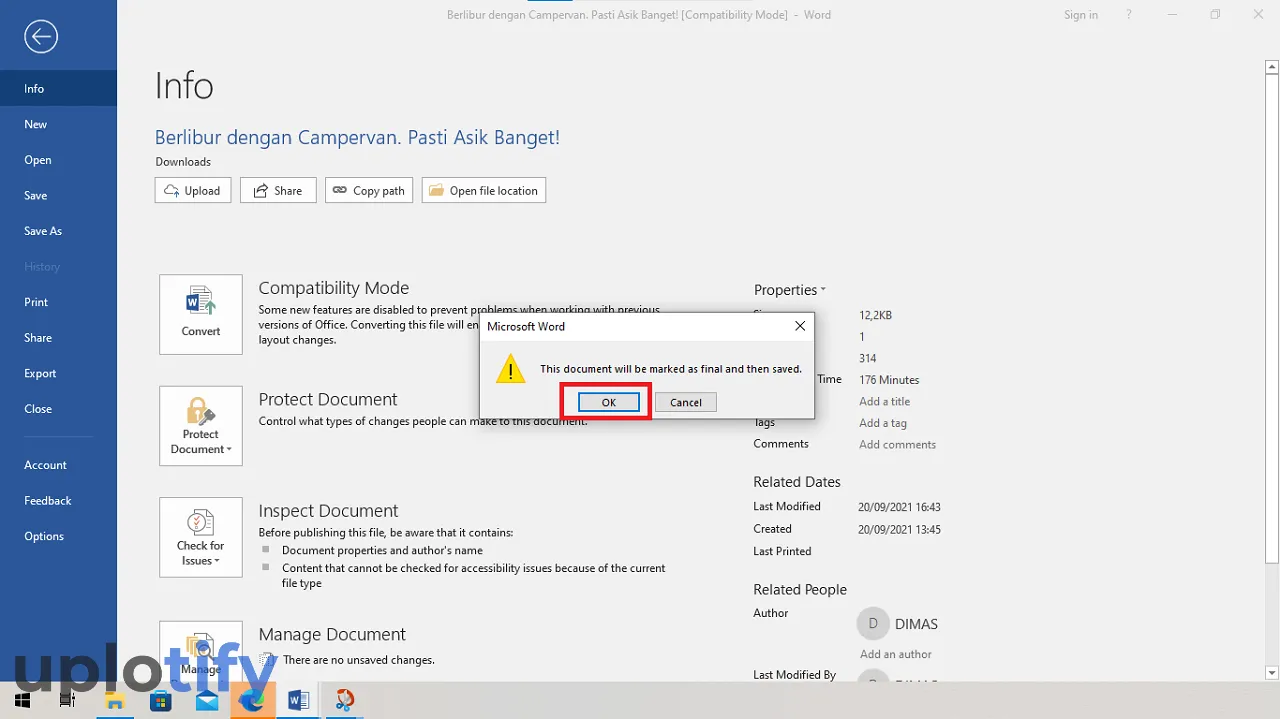1280x719 pixels.
Task: Select Open in the sidebar menu
Action: [x=58, y=160]
